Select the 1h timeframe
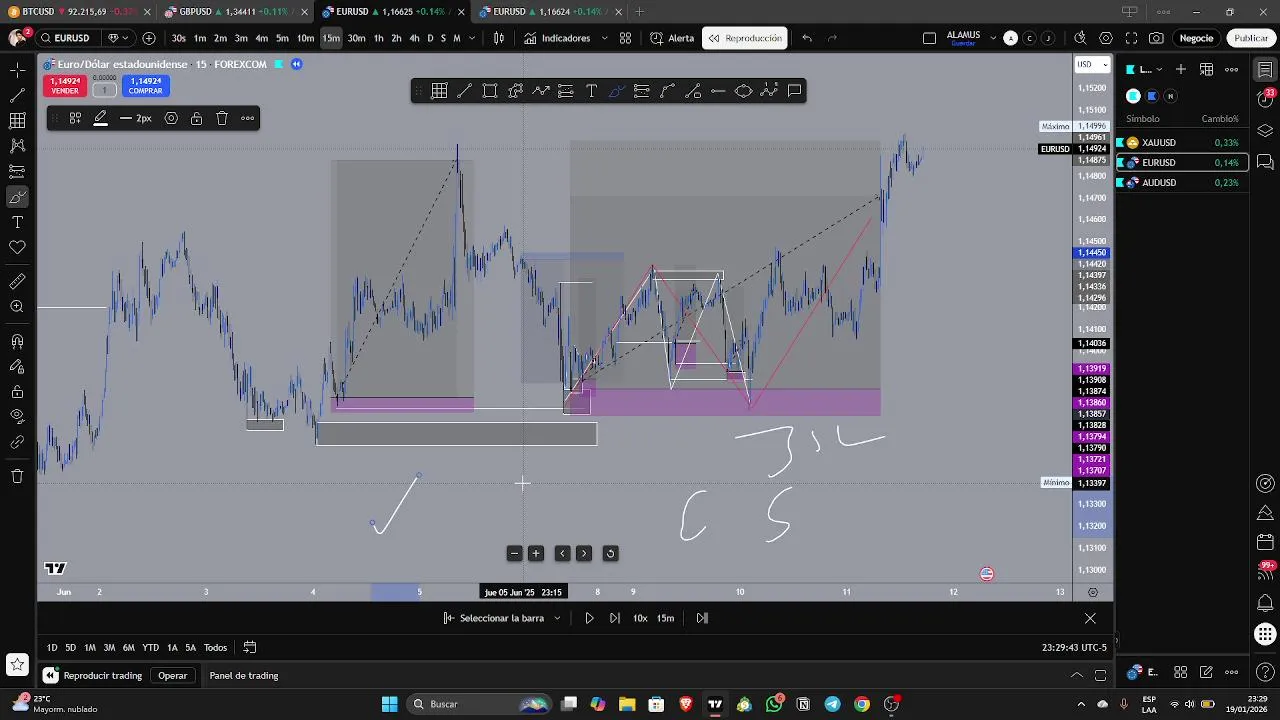The height and width of the screenshot is (720, 1280). click(x=378, y=38)
